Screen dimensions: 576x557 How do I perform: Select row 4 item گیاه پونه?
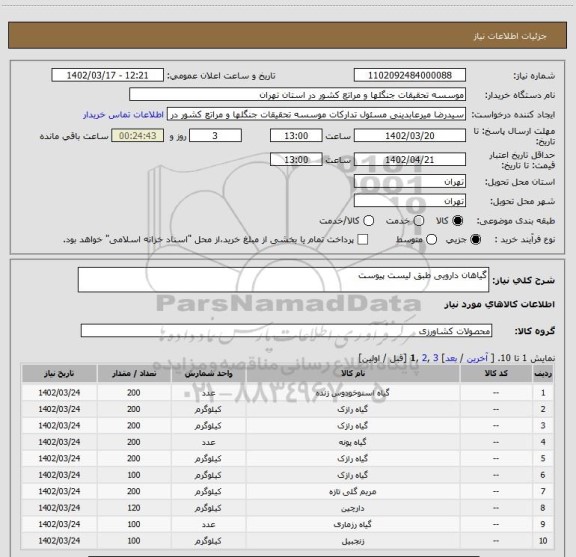(x=352, y=442)
